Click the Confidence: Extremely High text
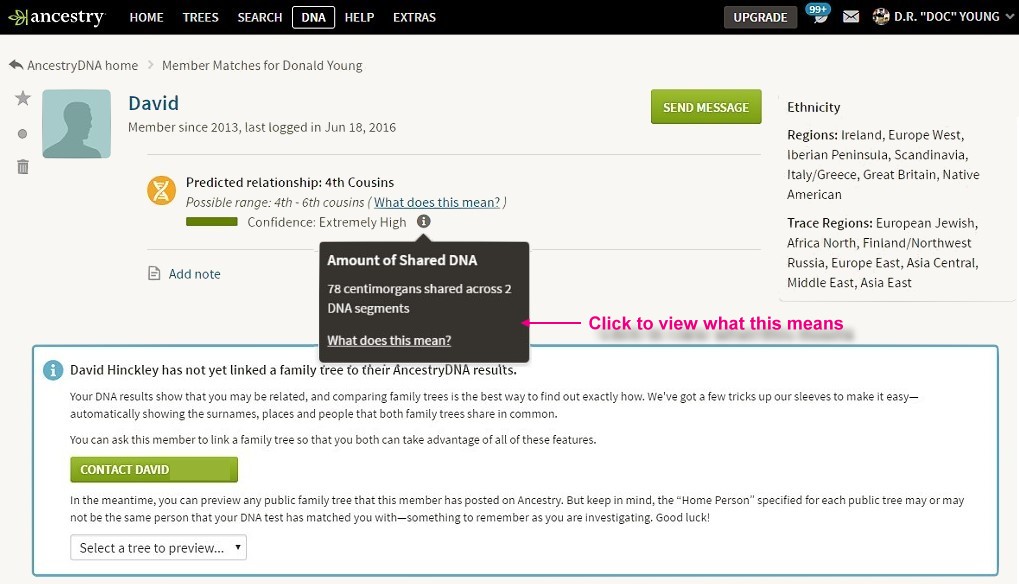This screenshot has width=1019, height=584. [327, 222]
